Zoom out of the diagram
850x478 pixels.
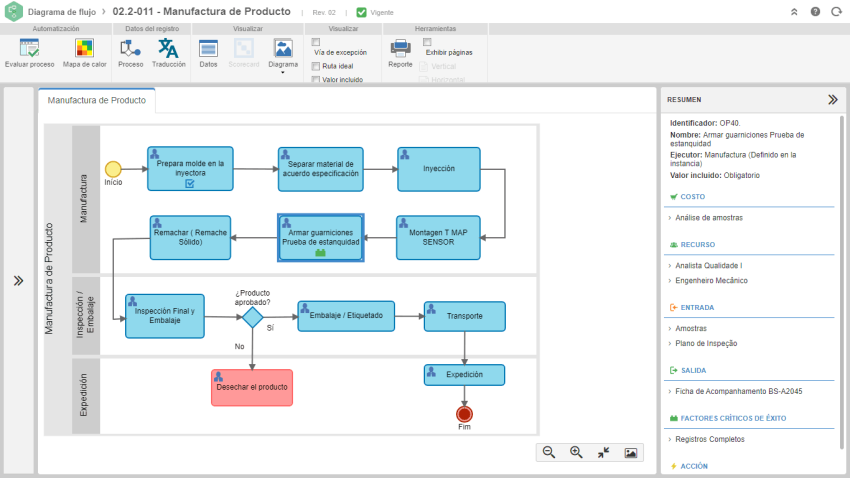pos(549,453)
